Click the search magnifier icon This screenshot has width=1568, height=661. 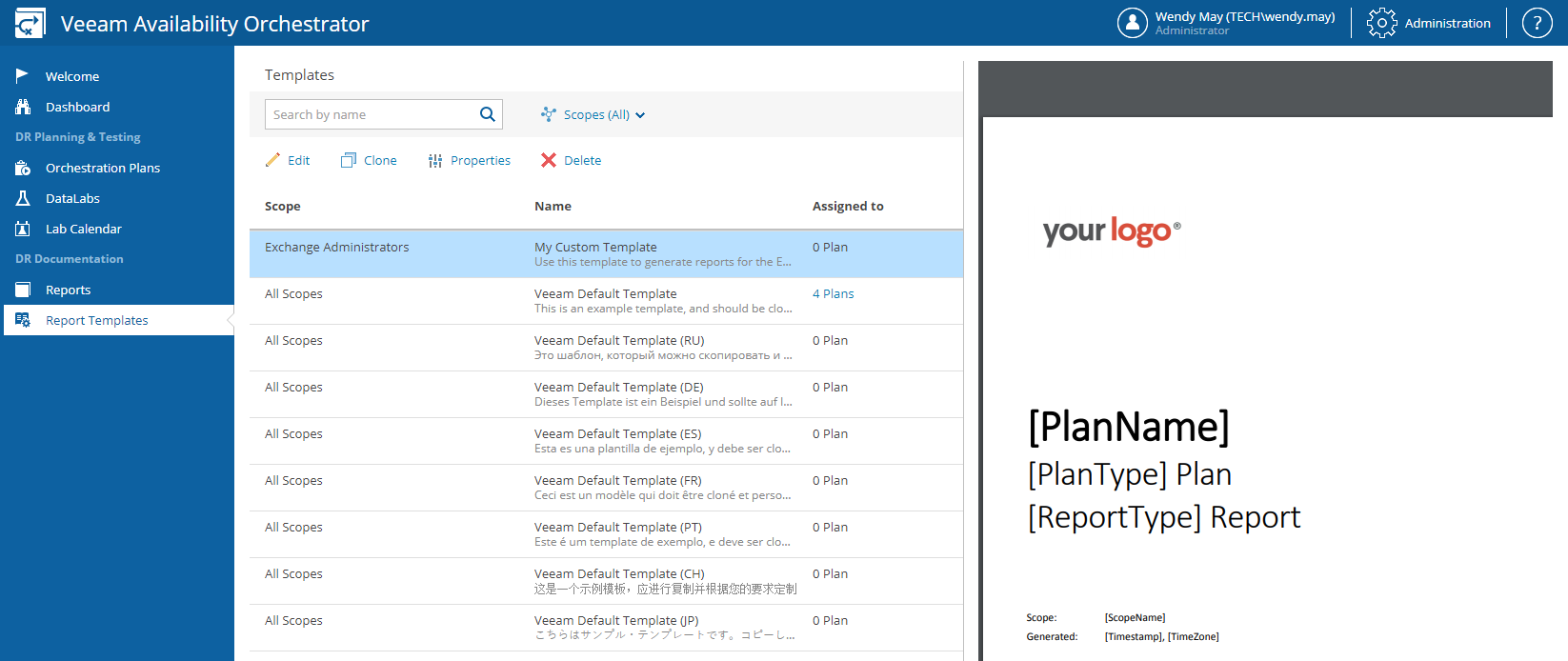[x=487, y=114]
